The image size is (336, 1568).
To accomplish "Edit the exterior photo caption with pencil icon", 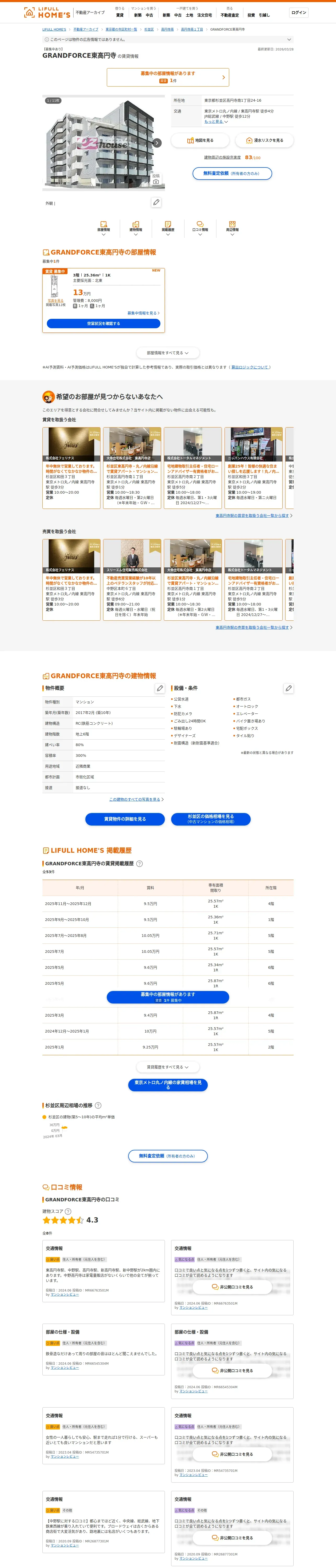I will tap(156, 202).
